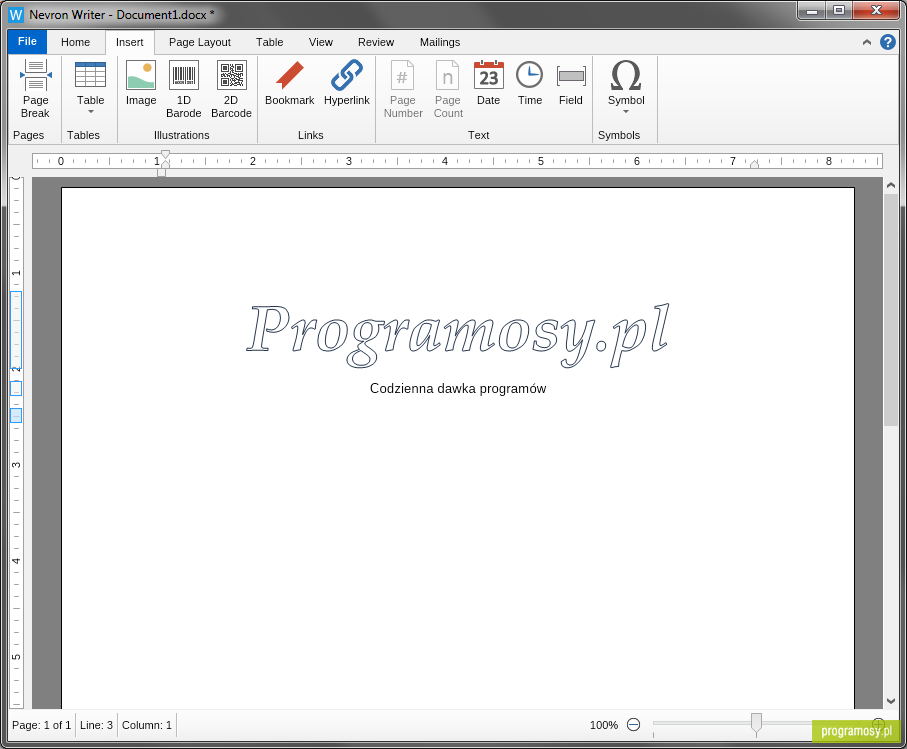Collapse the ribbon with the chevron
The width and height of the screenshot is (907, 749).
(867, 42)
